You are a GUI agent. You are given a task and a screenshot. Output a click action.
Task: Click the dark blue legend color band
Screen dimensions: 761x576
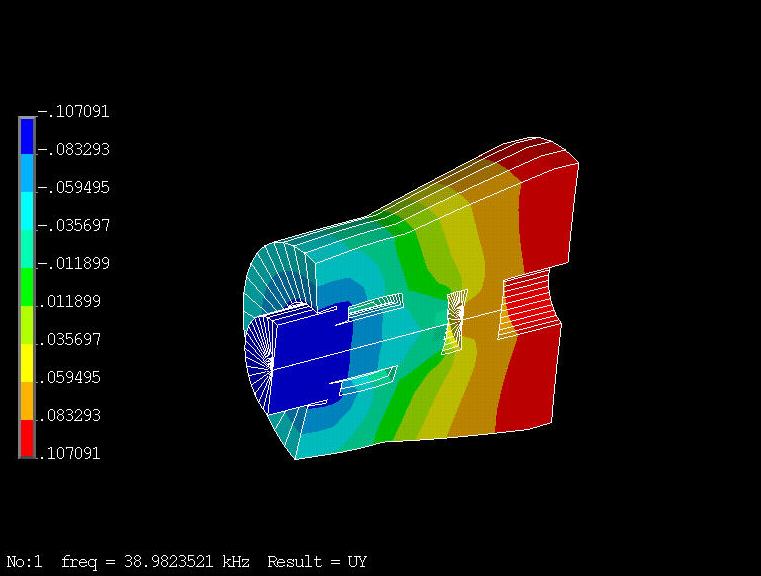click(27, 136)
